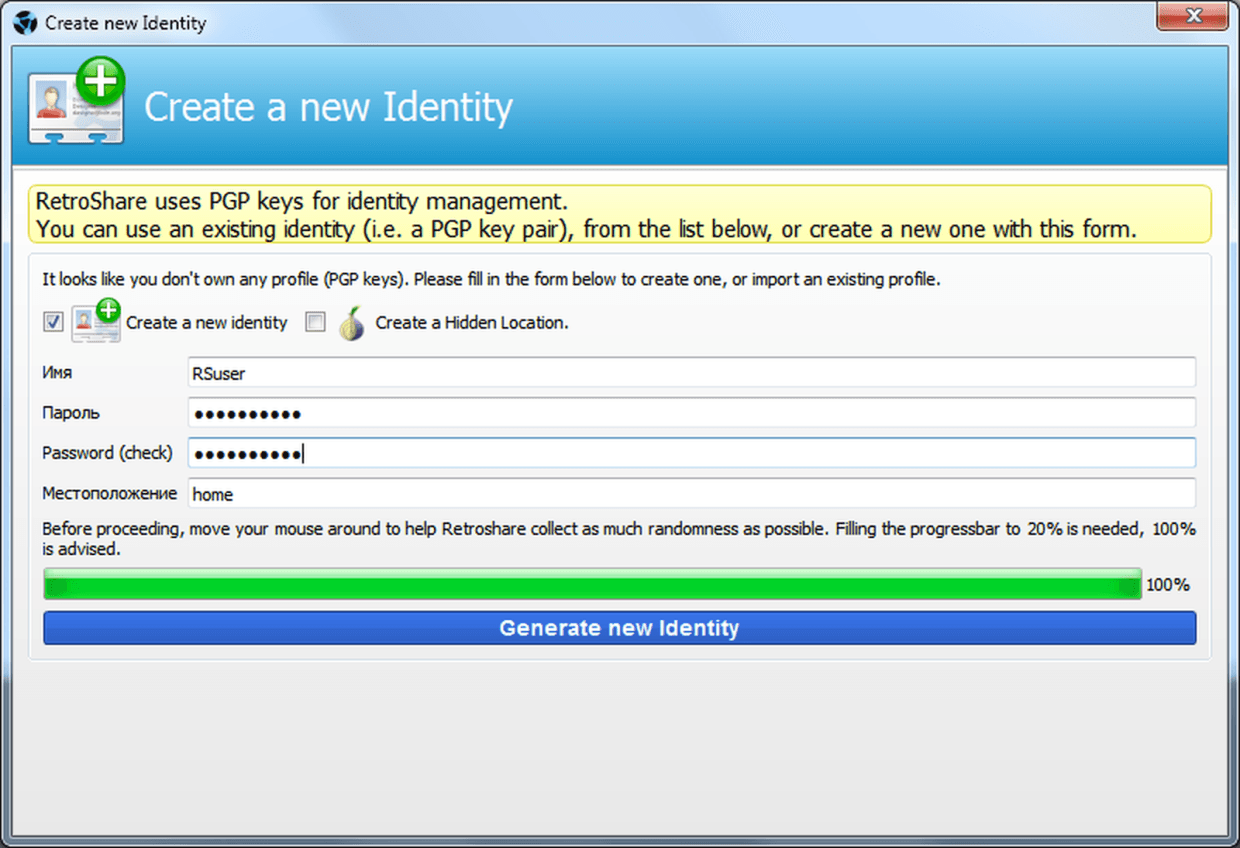The height and width of the screenshot is (848, 1240).
Task: Enable the Create a Hidden Location checkbox
Action: tap(315, 322)
